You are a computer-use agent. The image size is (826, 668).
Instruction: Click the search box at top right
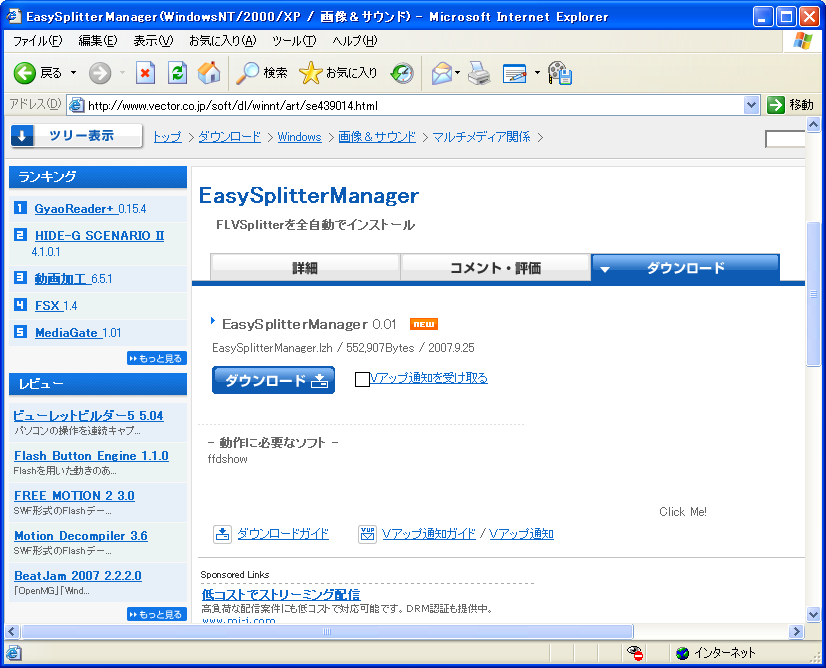(x=785, y=139)
